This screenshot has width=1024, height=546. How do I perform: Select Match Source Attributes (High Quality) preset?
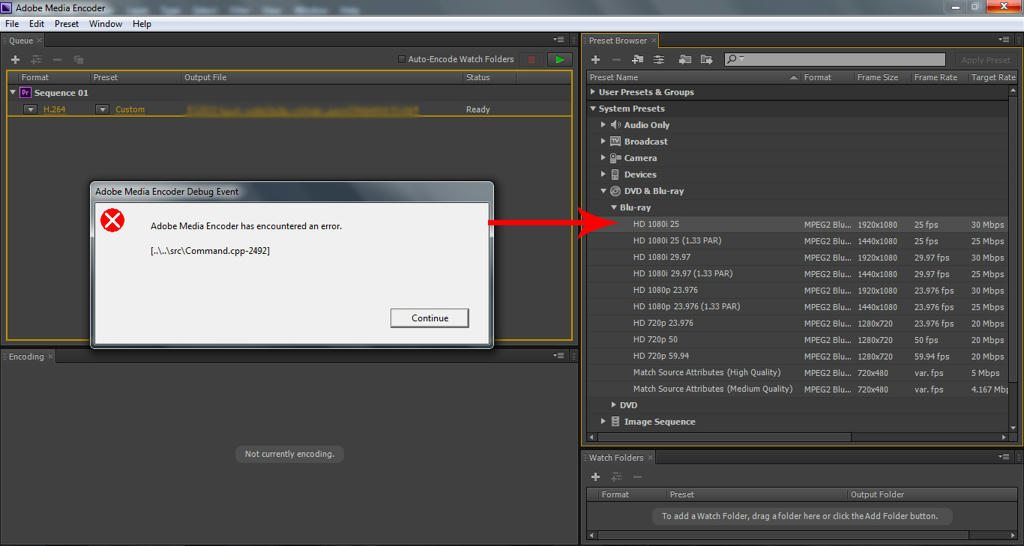[797, 372]
